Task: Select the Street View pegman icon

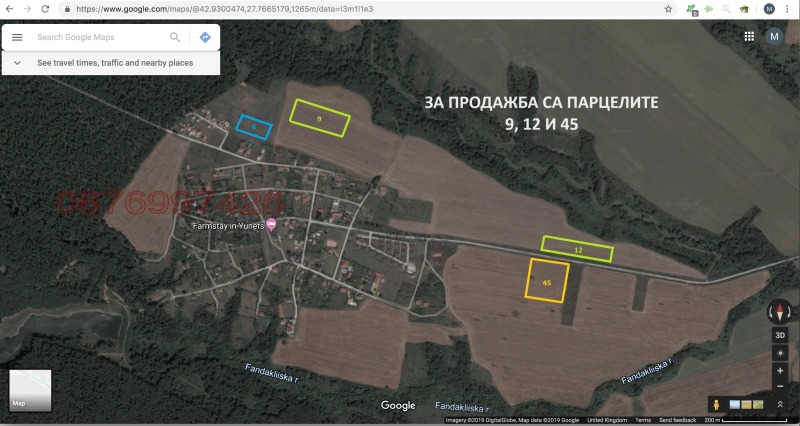Action: (715, 404)
